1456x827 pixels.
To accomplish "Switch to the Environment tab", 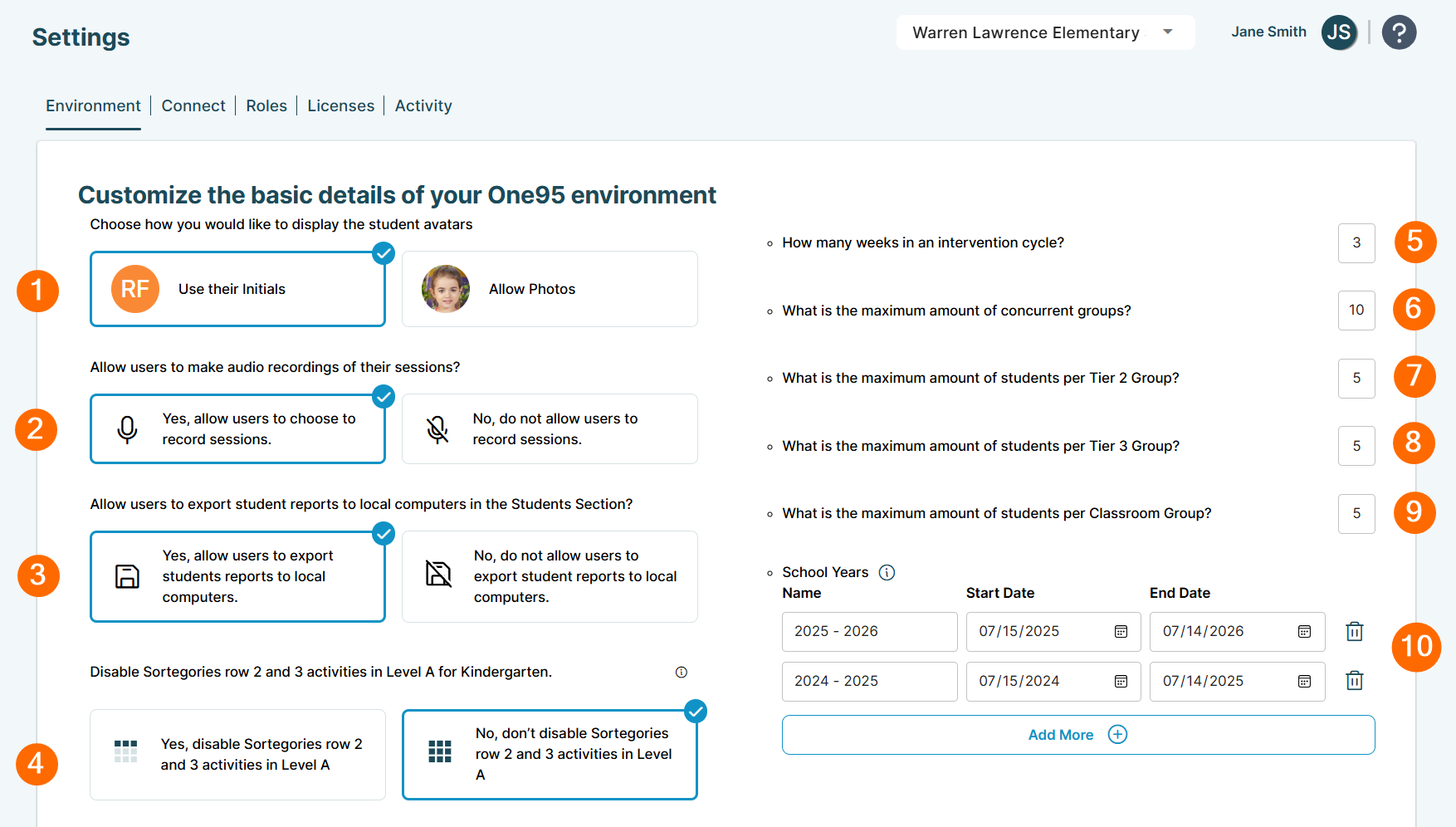I will [x=93, y=106].
